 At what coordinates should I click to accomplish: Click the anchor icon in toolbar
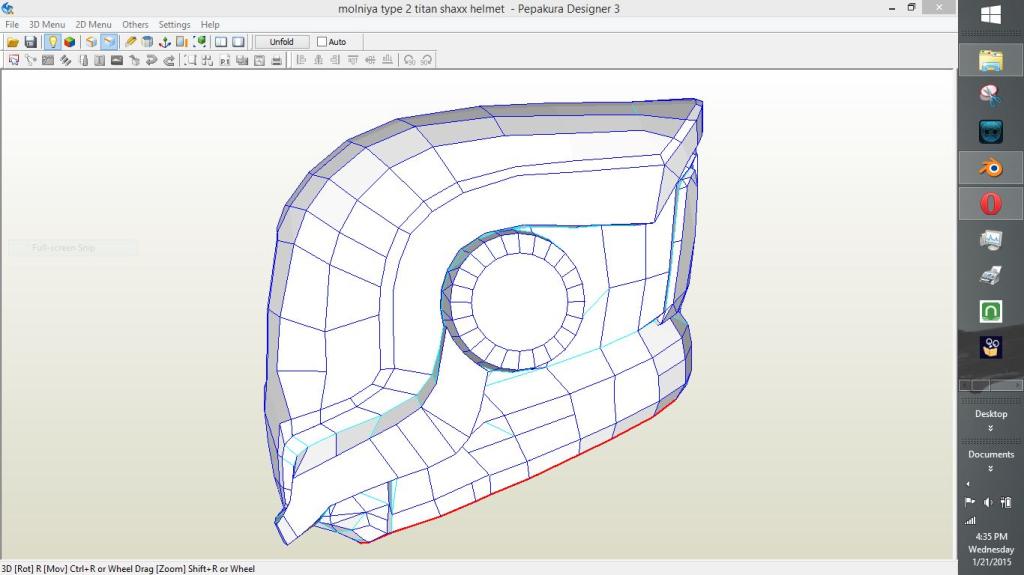click(x=165, y=42)
